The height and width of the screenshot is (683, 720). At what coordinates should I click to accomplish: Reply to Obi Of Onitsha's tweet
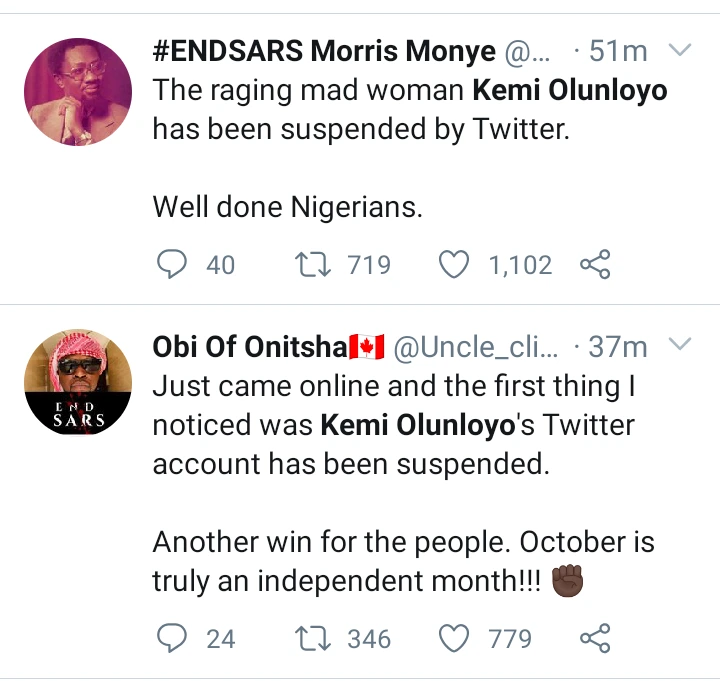tap(173, 637)
